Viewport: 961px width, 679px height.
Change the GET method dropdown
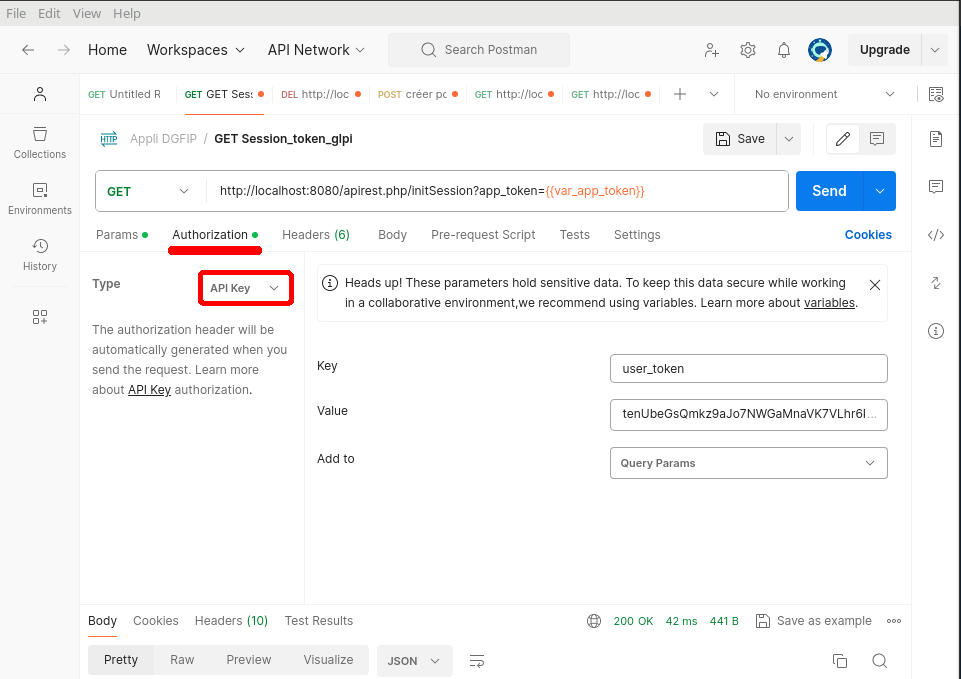click(148, 191)
